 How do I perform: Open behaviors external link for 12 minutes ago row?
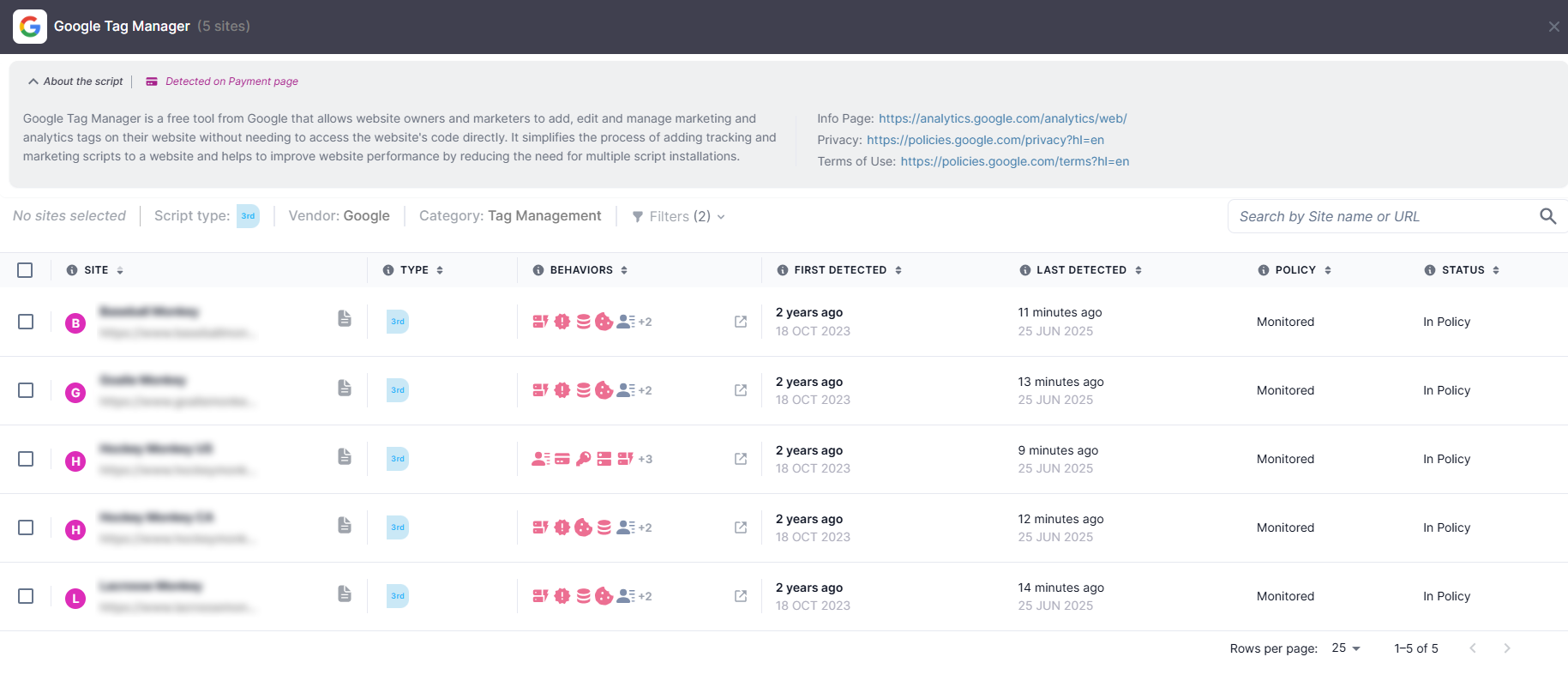pyautogui.click(x=741, y=527)
